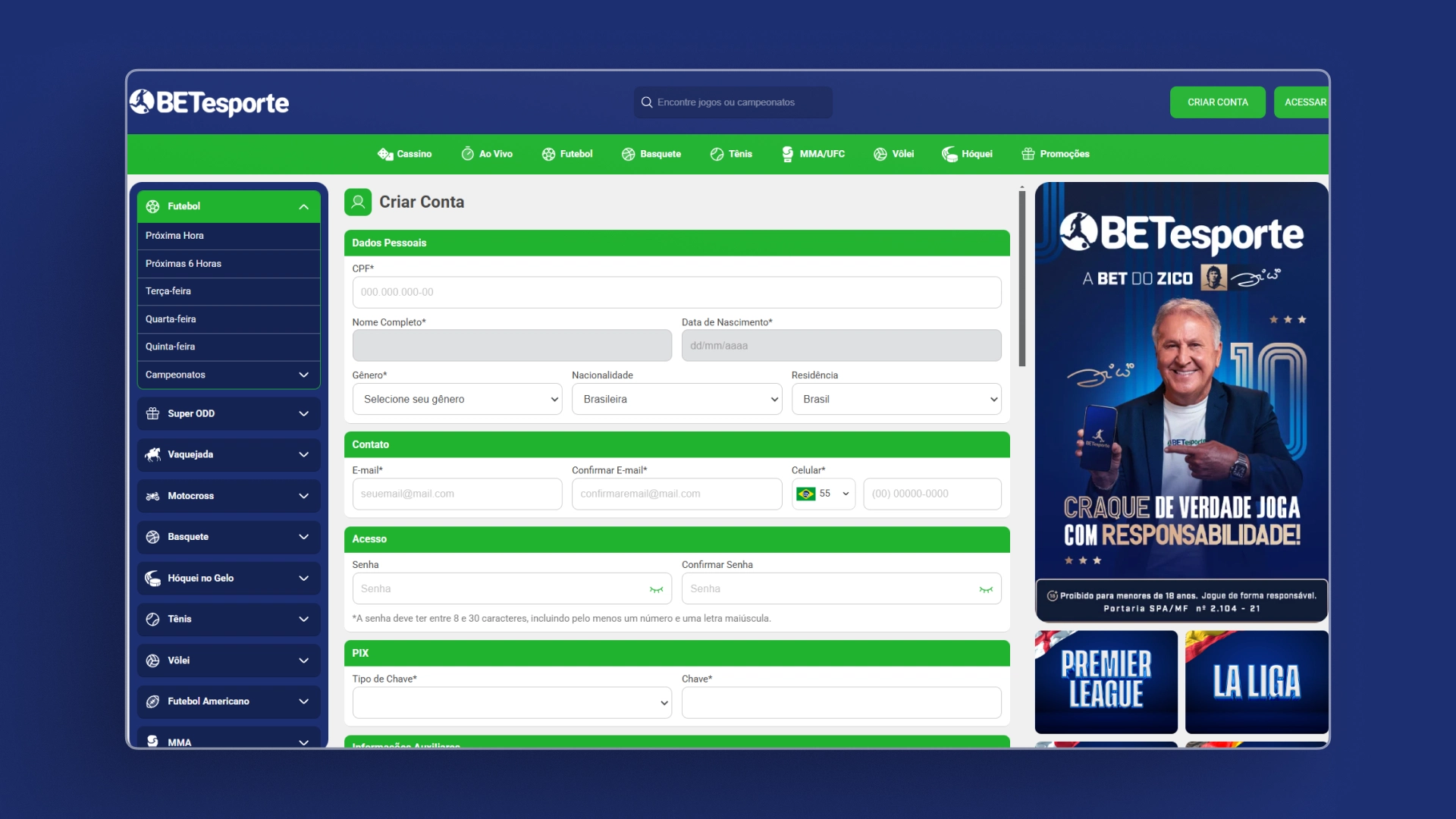Click the Hóquei no Gelo sidebar icon
This screenshot has width=1456, height=819.
[152, 578]
